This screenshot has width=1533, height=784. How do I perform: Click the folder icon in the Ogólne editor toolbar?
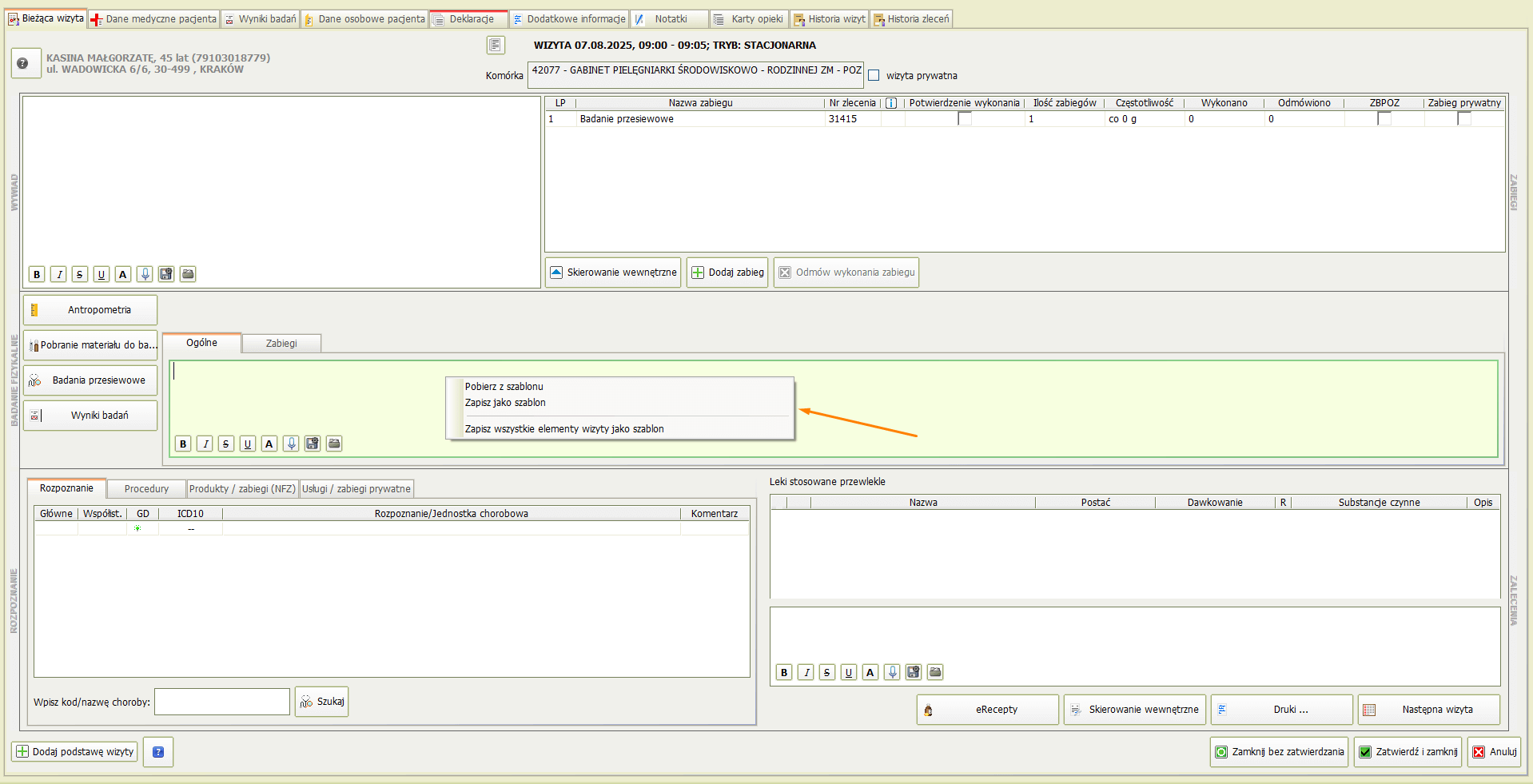pos(334,444)
